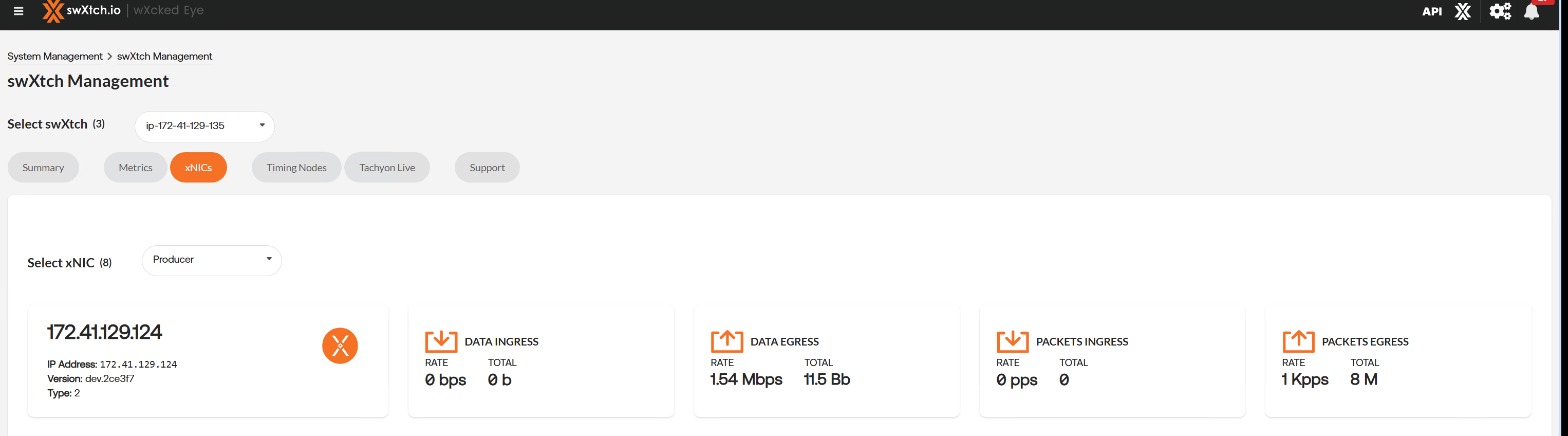Viewport: 1568px width, 436px height.
Task: Expand the swXtch selector dropdown
Action: click(204, 126)
